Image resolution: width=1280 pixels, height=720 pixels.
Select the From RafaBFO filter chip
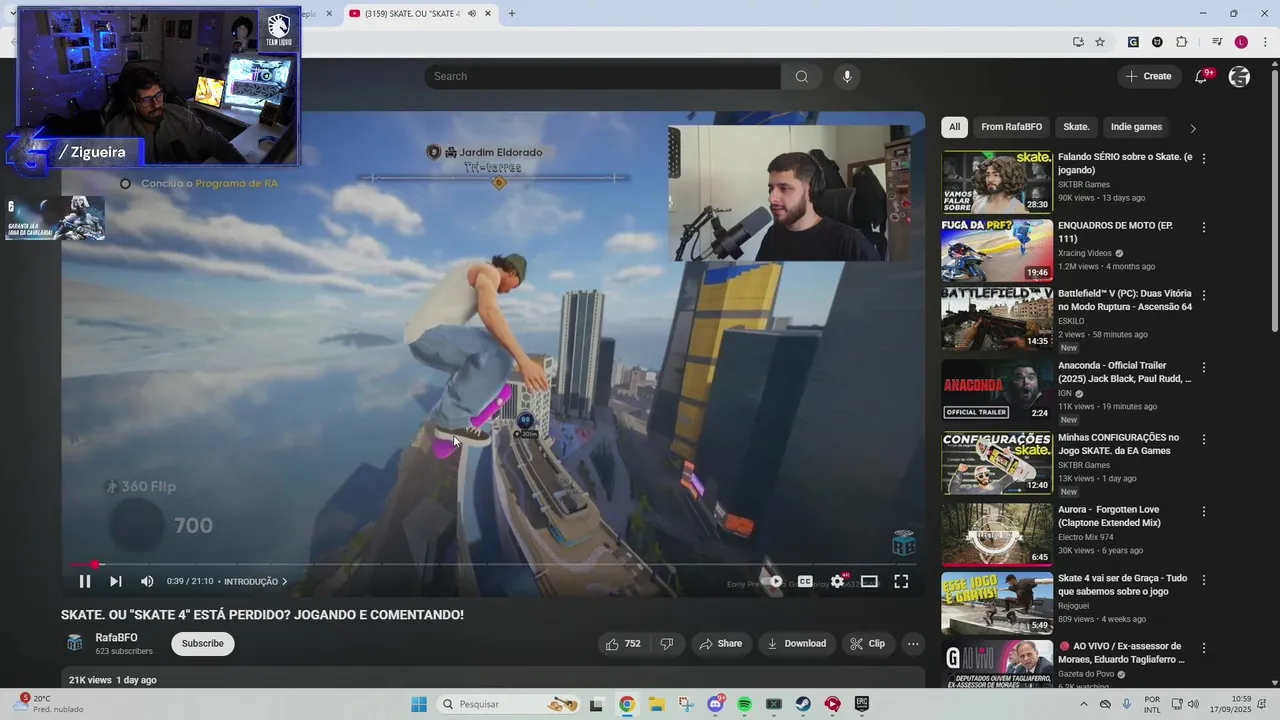(x=1012, y=127)
